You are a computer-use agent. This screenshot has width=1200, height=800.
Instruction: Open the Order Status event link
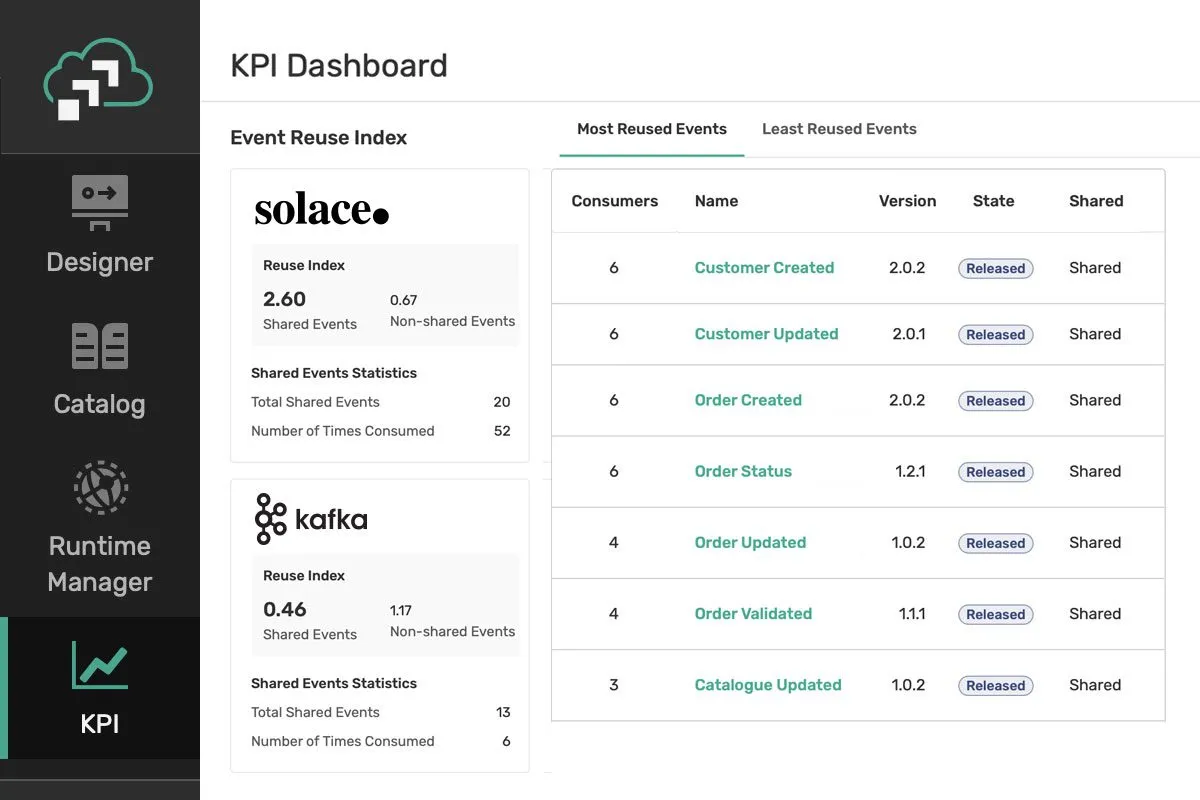pos(743,471)
